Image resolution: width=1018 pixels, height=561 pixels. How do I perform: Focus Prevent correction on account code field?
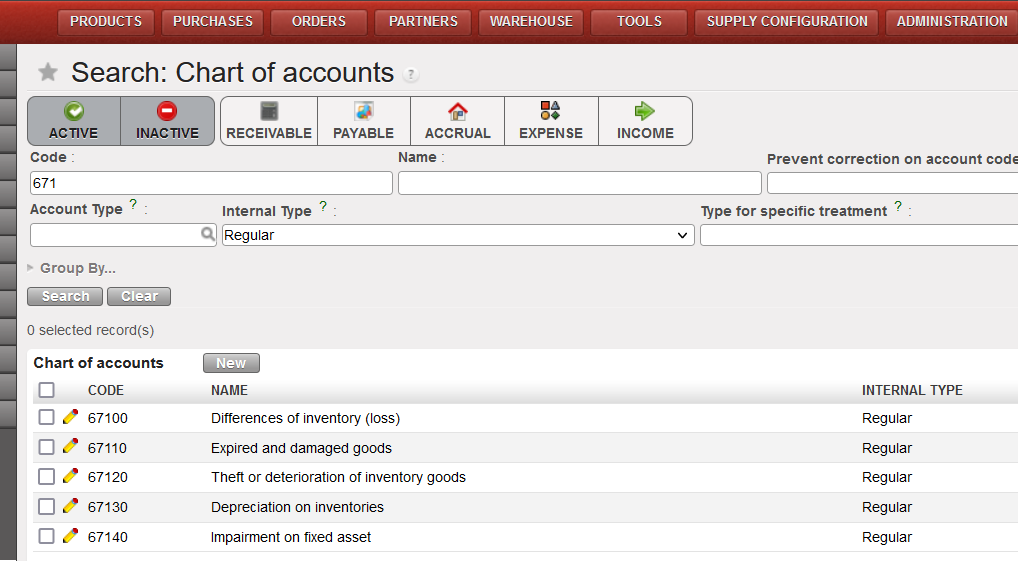[892, 183]
